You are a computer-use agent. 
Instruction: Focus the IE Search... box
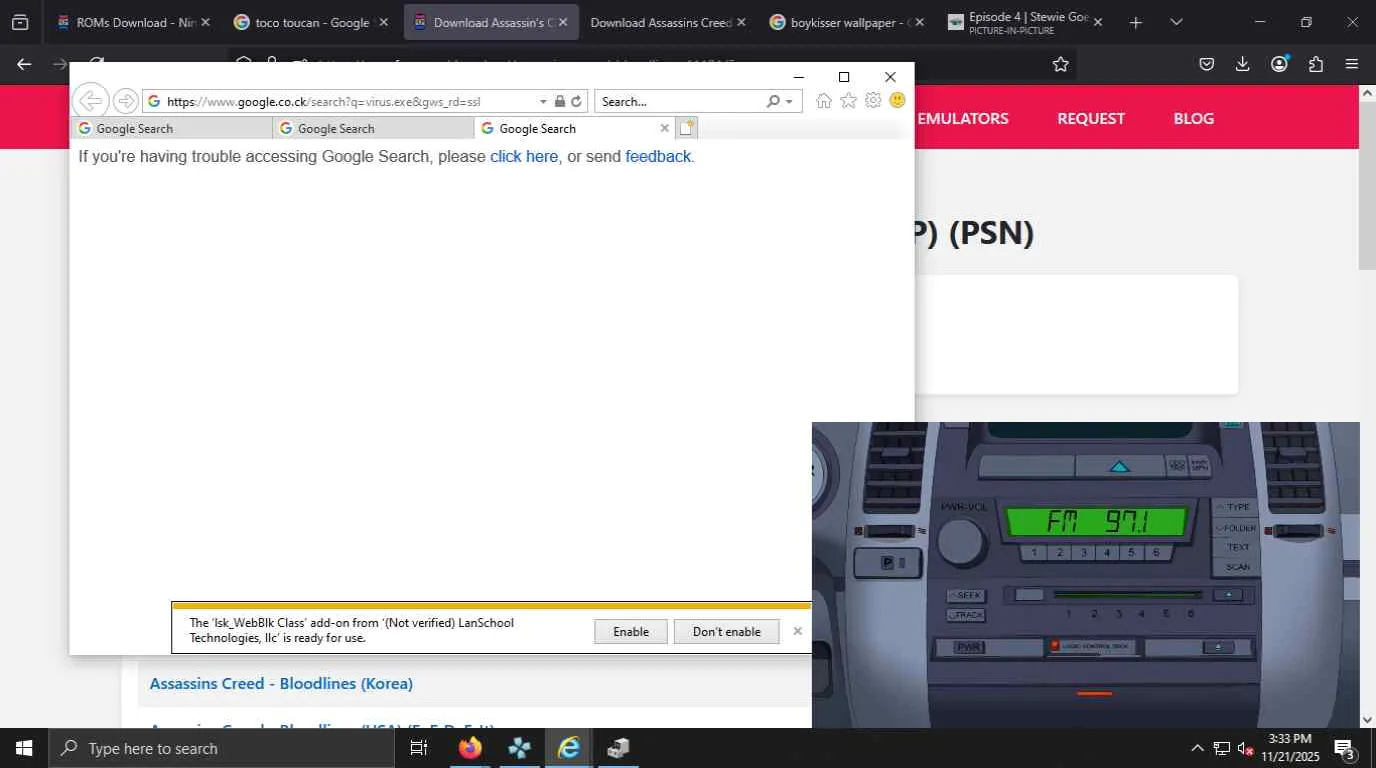[682, 101]
